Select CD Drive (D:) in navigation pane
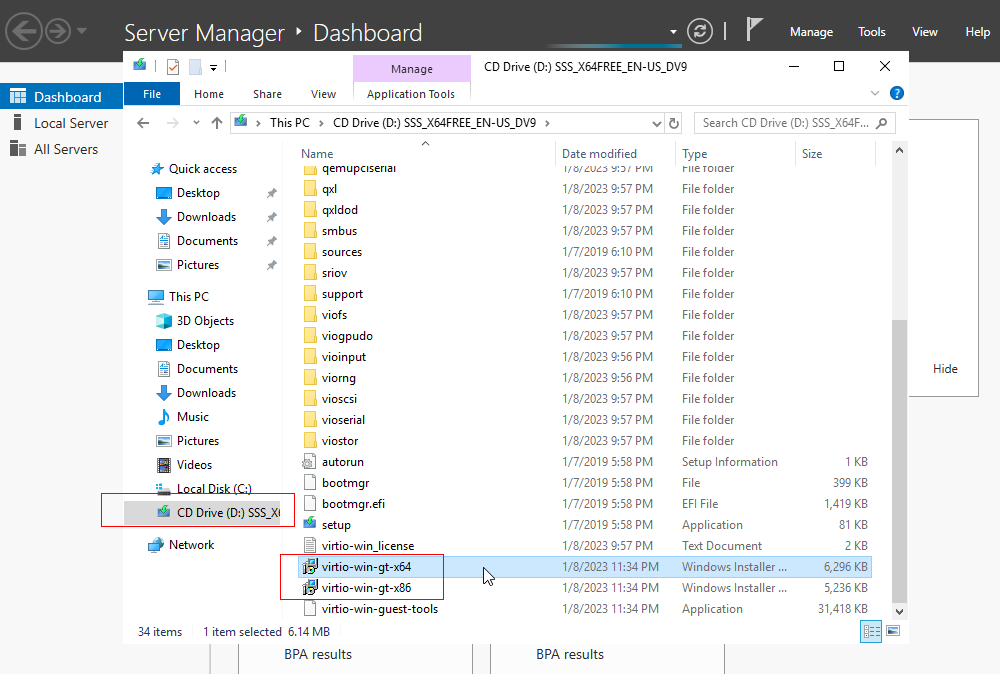1000x674 pixels. click(x=202, y=513)
